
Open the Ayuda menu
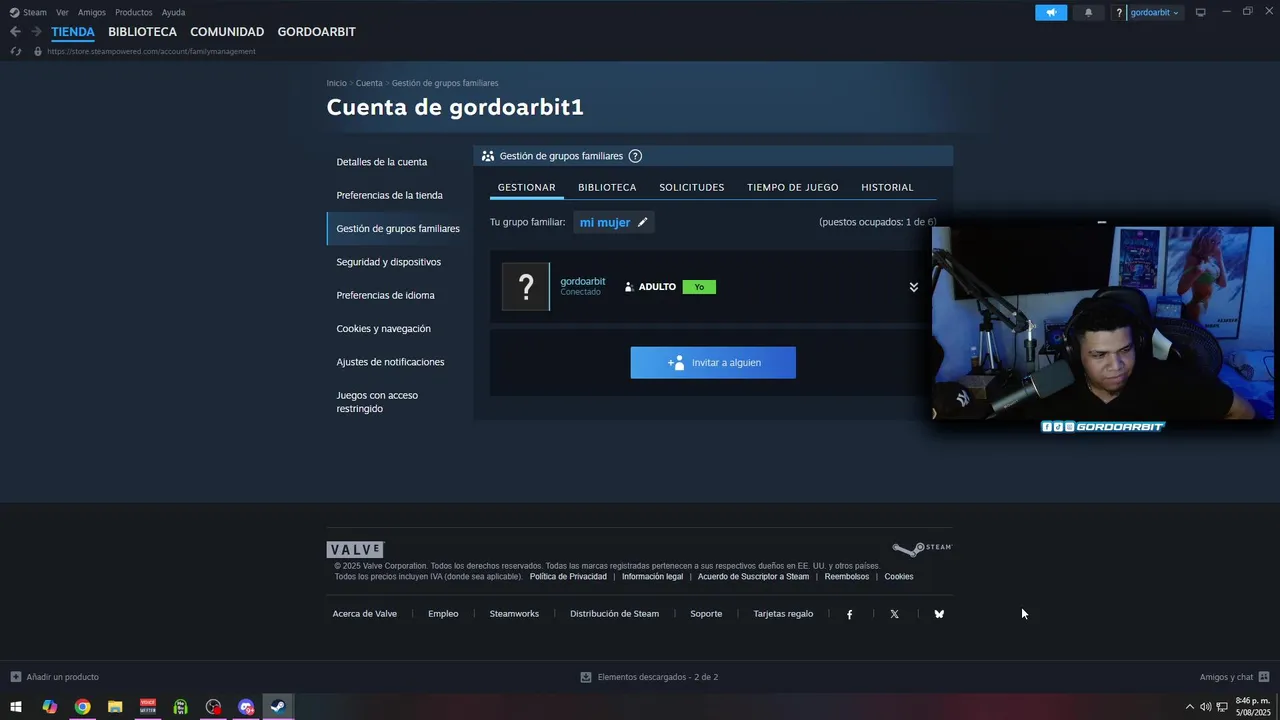(173, 13)
